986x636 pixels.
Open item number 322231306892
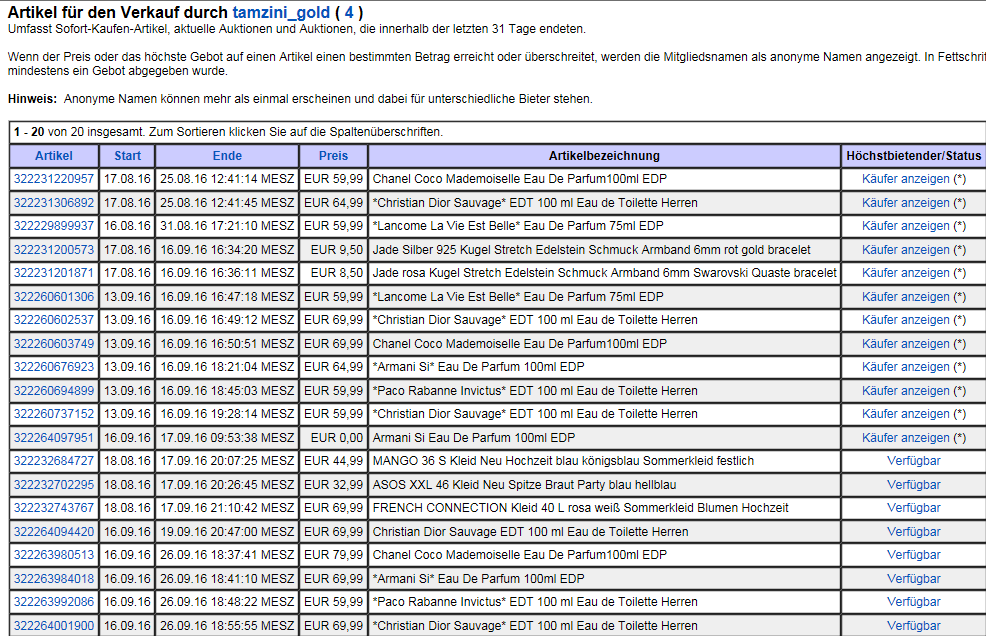(54, 203)
